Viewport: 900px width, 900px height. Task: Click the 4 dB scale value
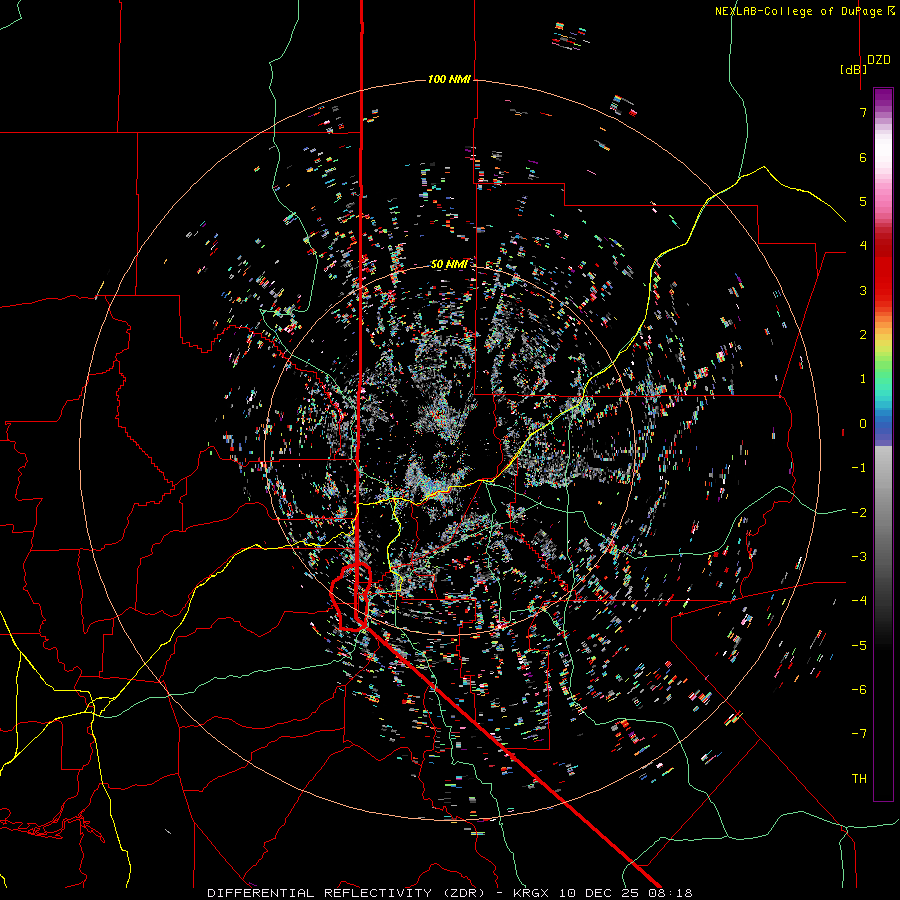click(x=863, y=246)
